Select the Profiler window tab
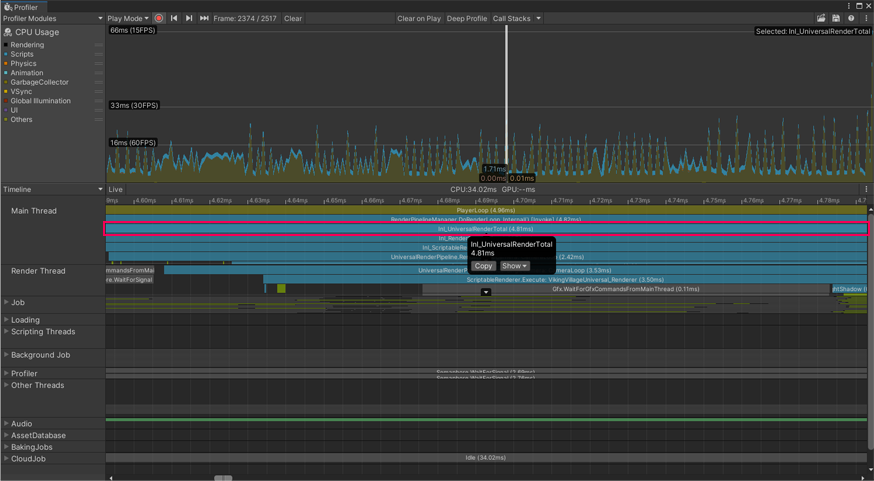 point(22,6)
